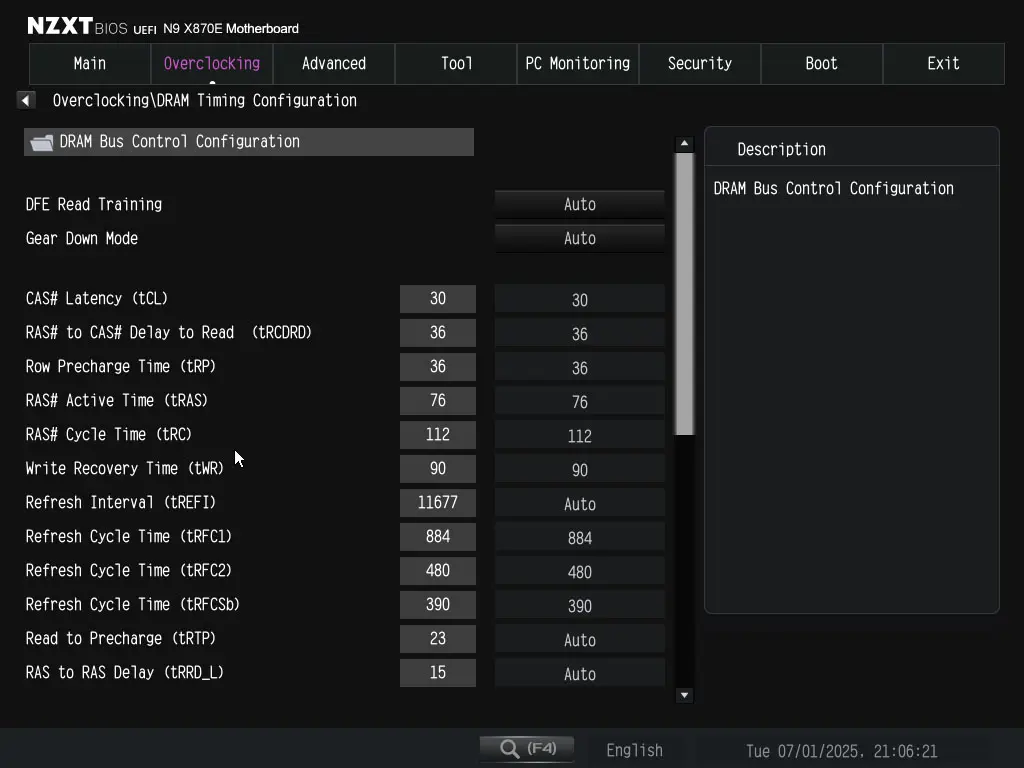Select the DFE Read Training label

93,204
